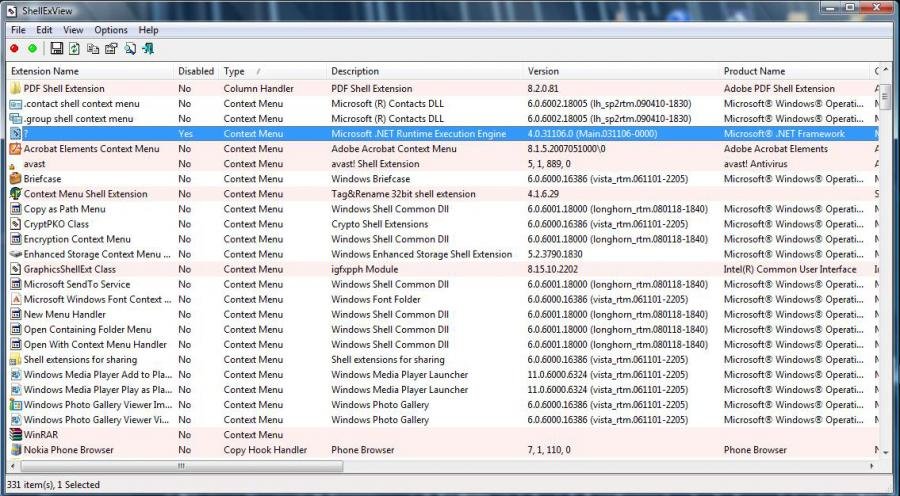Click the WinRAR books icon

16,435
